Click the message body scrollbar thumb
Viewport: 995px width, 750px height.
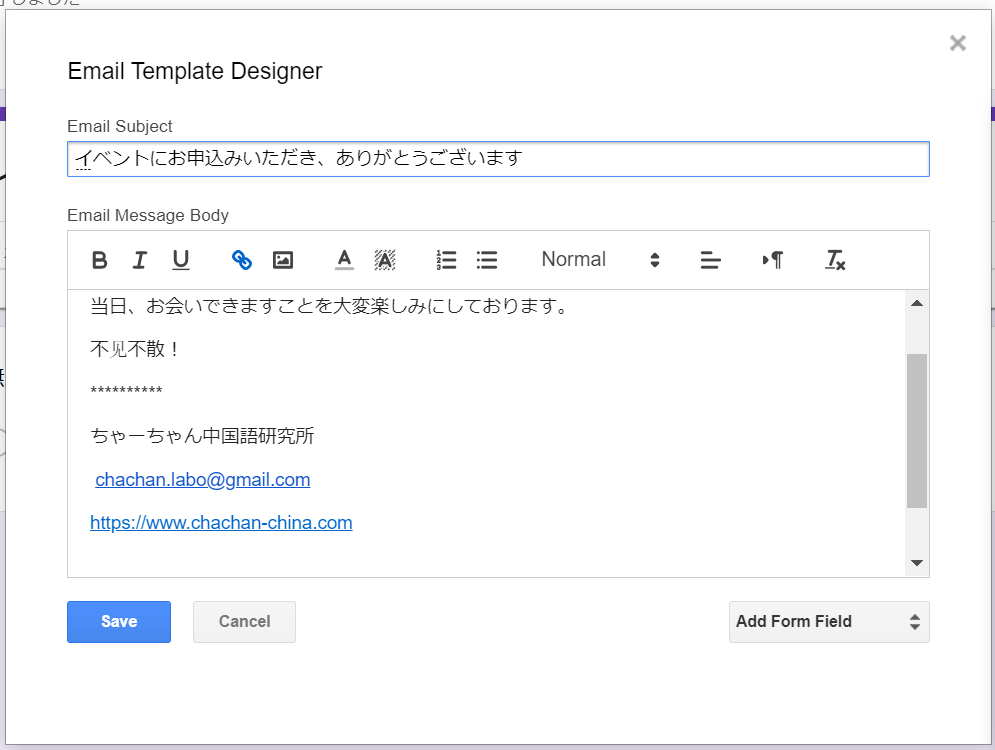pyautogui.click(x=916, y=431)
